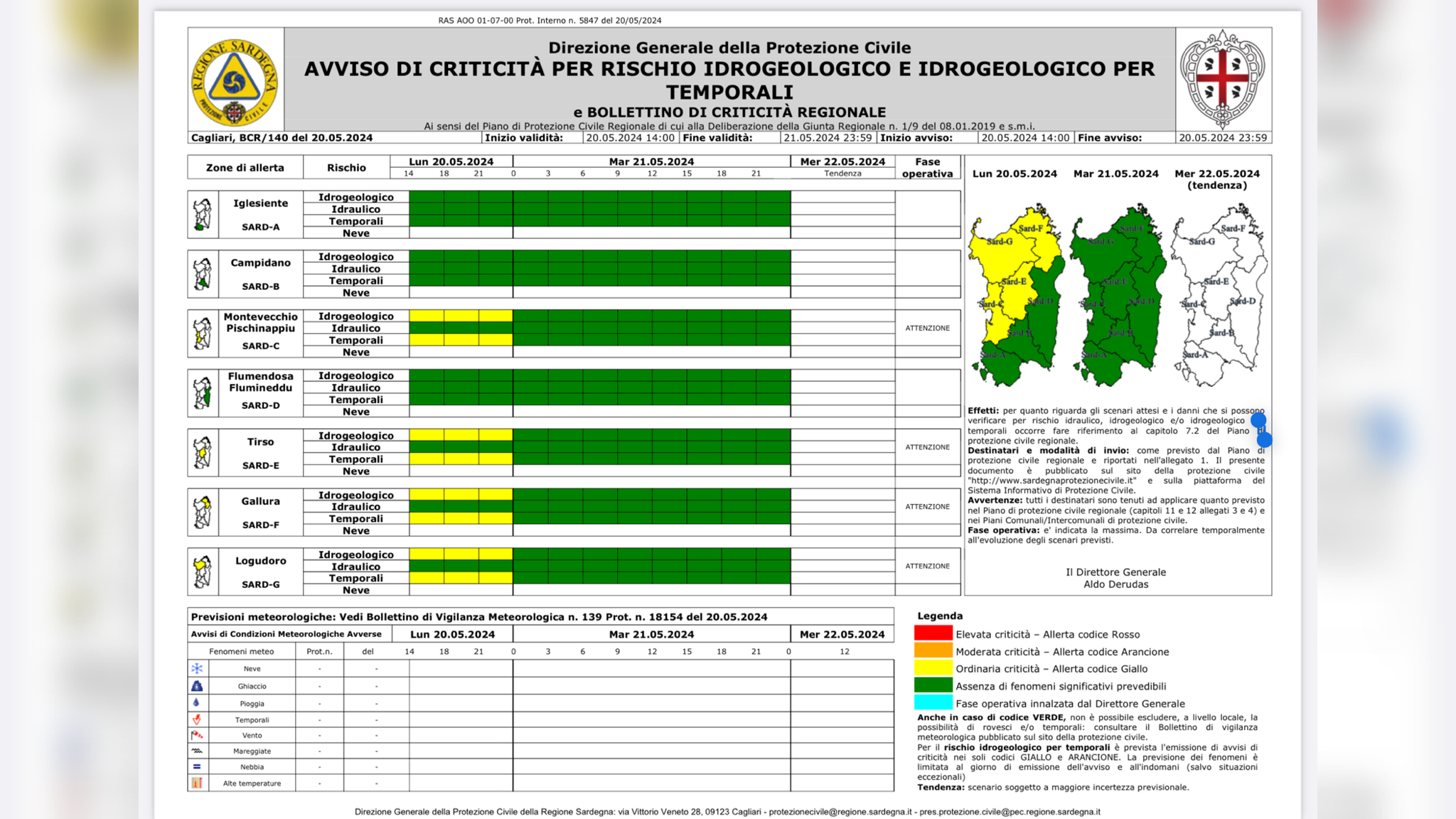Click the 'Effetti:' paragraph heading
Screen dimensions: 1456x819
[983, 411]
